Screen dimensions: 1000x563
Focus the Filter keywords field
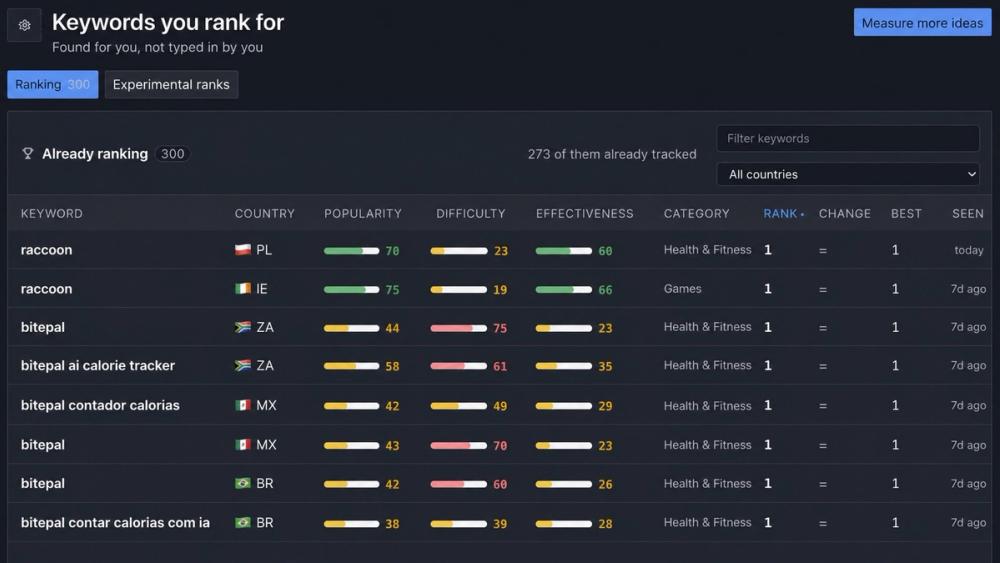point(848,138)
